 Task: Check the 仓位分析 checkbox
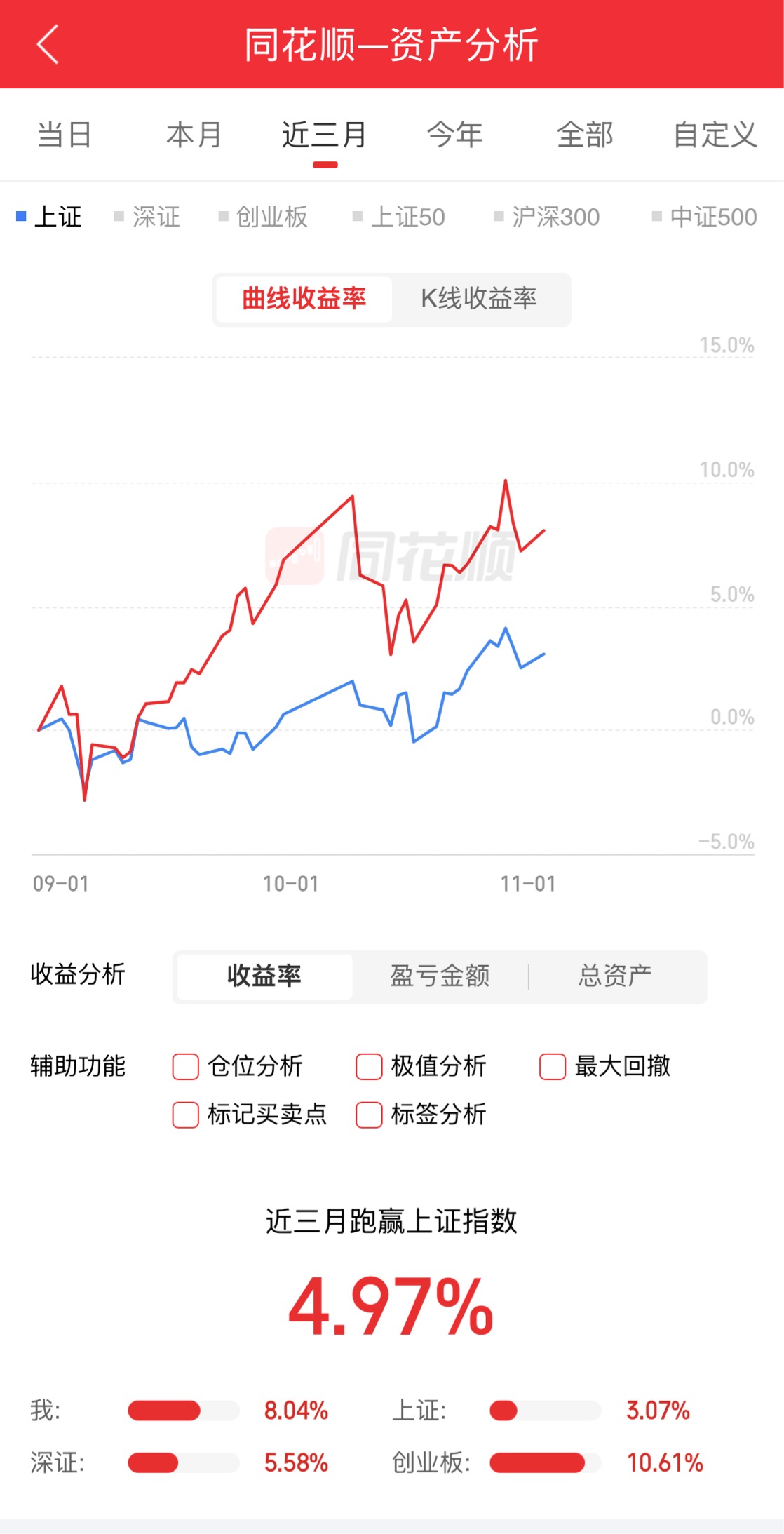pyautogui.click(x=186, y=1066)
